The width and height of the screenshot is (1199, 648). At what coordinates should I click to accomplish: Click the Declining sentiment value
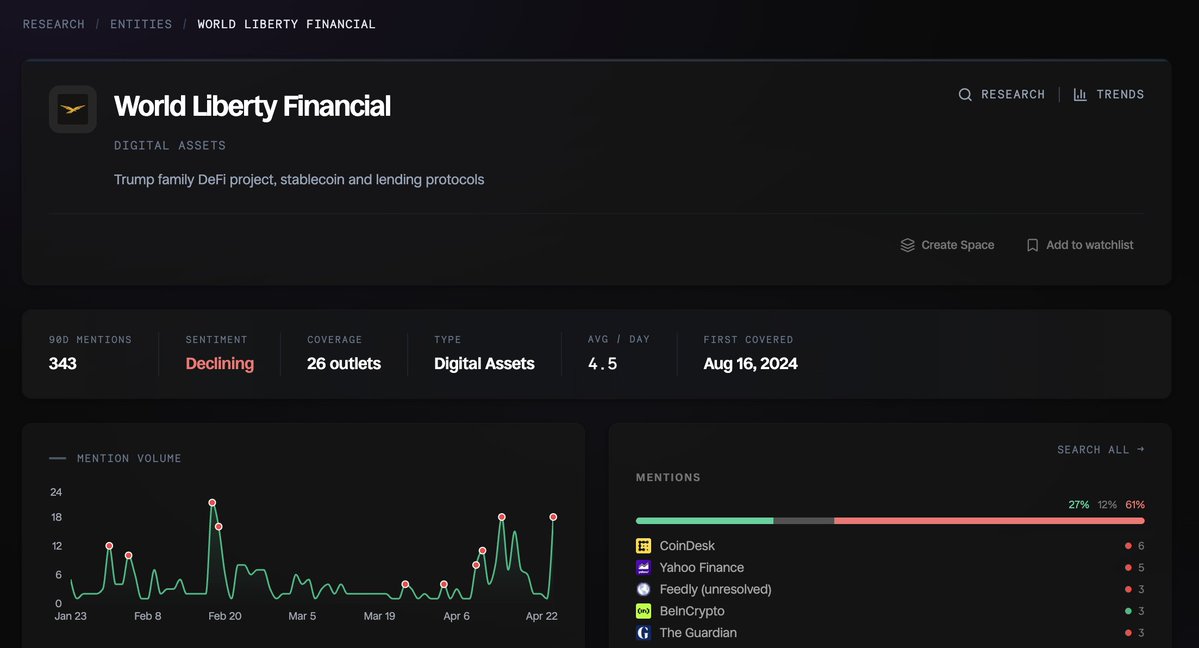pyautogui.click(x=219, y=363)
